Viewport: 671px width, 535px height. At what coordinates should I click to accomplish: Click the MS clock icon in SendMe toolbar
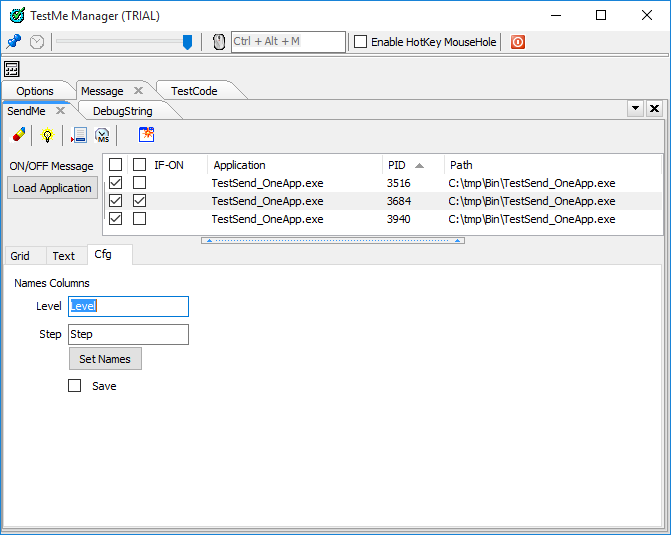click(102, 135)
